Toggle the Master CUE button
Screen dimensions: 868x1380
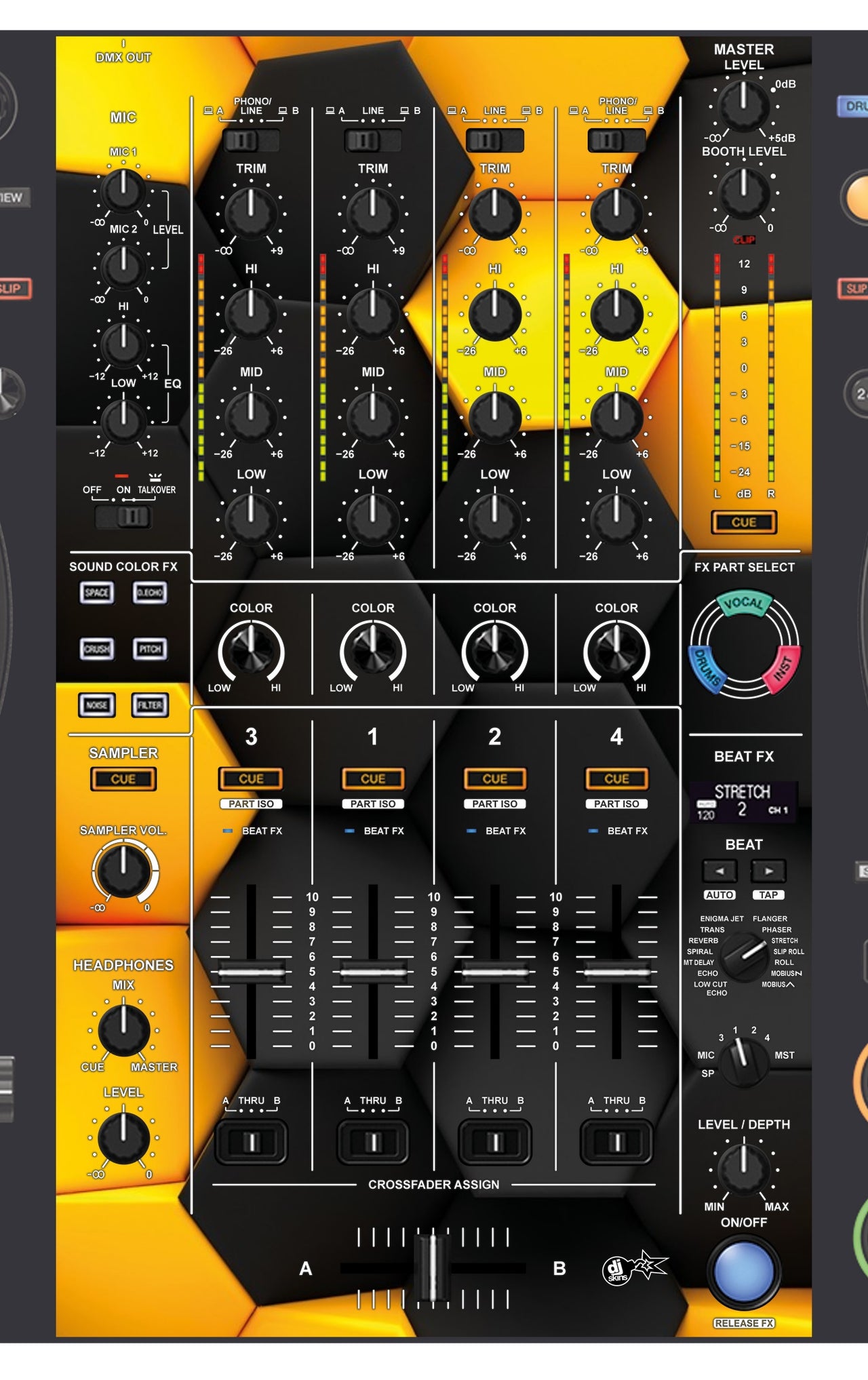[x=744, y=522]
